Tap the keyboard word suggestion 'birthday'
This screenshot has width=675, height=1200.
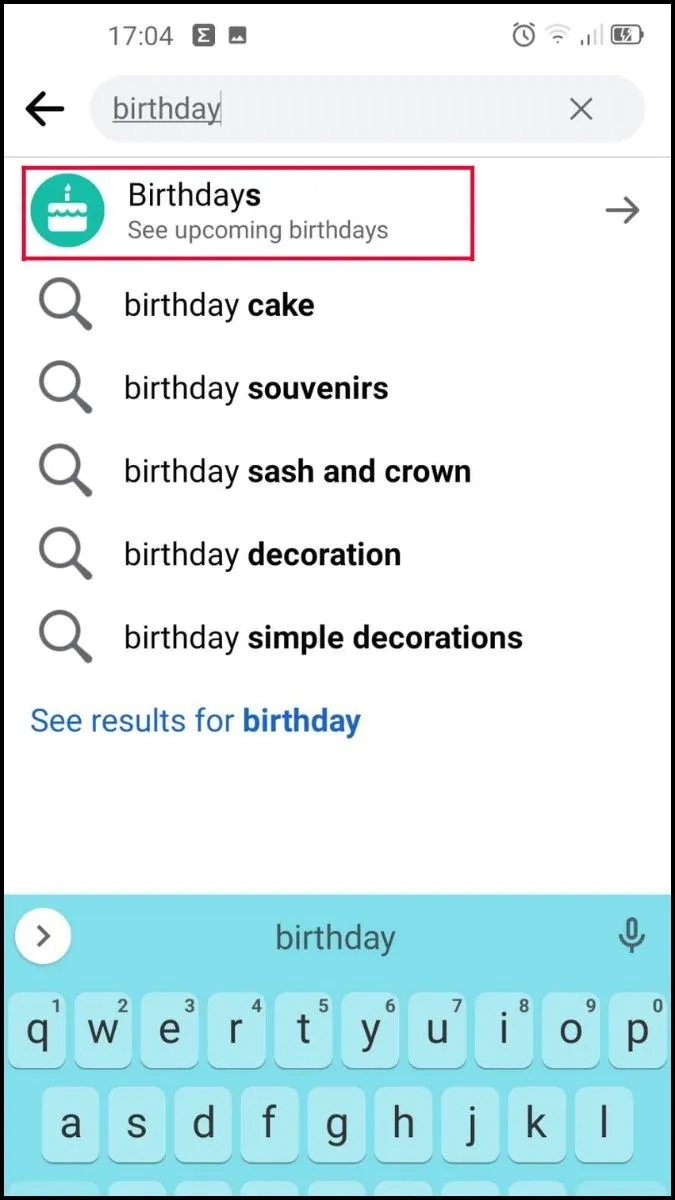[x=335, y=938]
